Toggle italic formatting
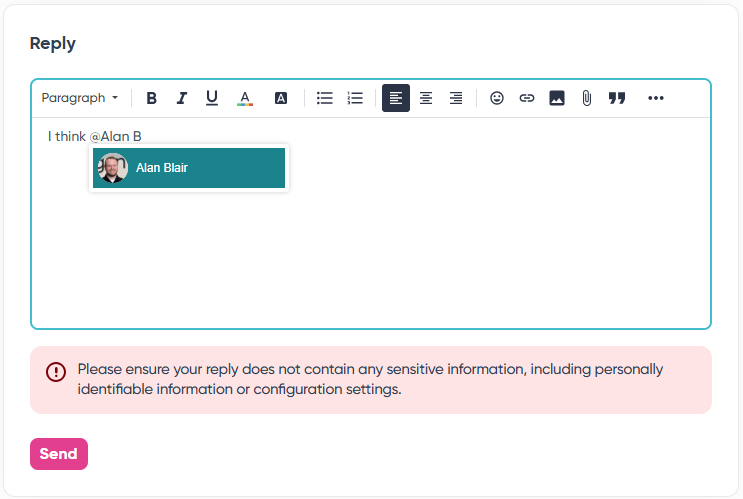This screenshot has width=743, height=499. click(x=182, y=98)
